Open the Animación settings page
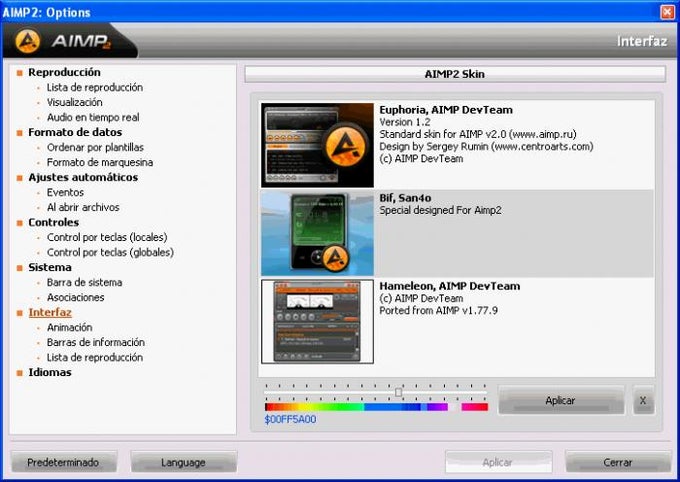The height and width of the screenshot is (482, 680). pos(69,327)
